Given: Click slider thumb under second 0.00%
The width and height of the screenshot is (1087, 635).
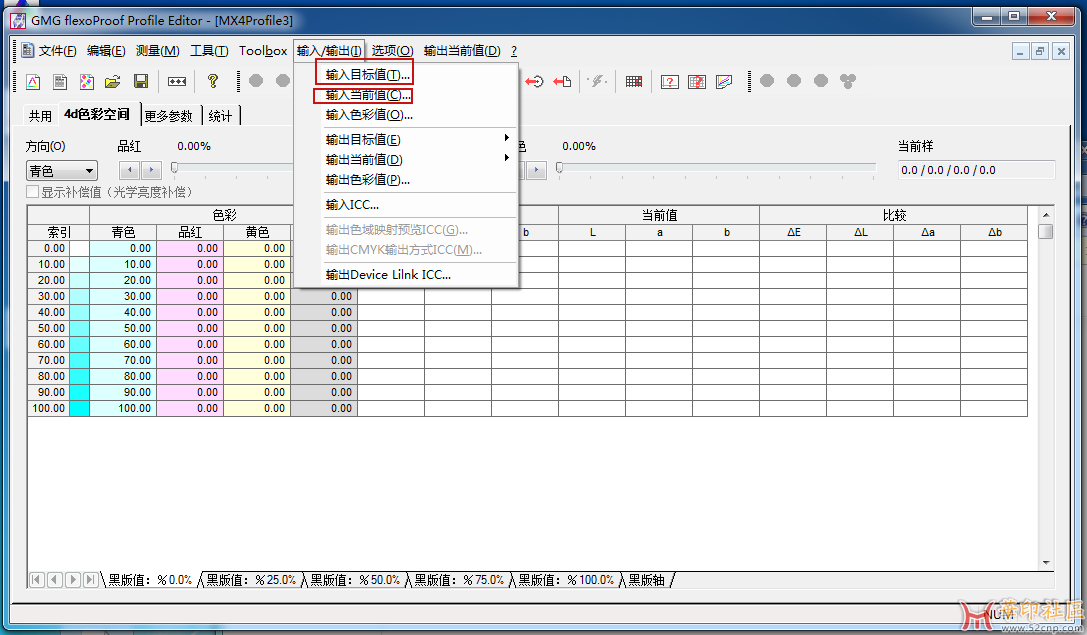Looking at the screenshot, I should (559, 167).
